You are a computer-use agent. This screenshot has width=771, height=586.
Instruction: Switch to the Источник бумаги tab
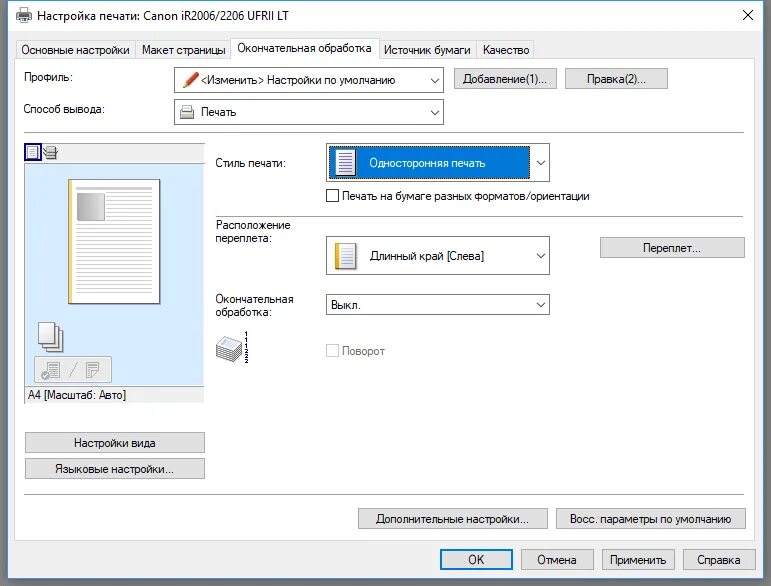[427, 50]
